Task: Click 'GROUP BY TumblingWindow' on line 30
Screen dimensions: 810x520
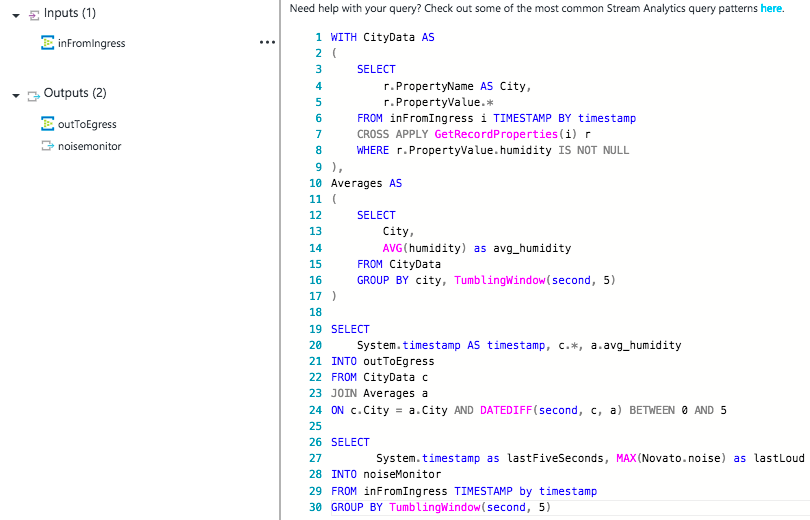Action: pyautogui.click(x=406, y=508)
